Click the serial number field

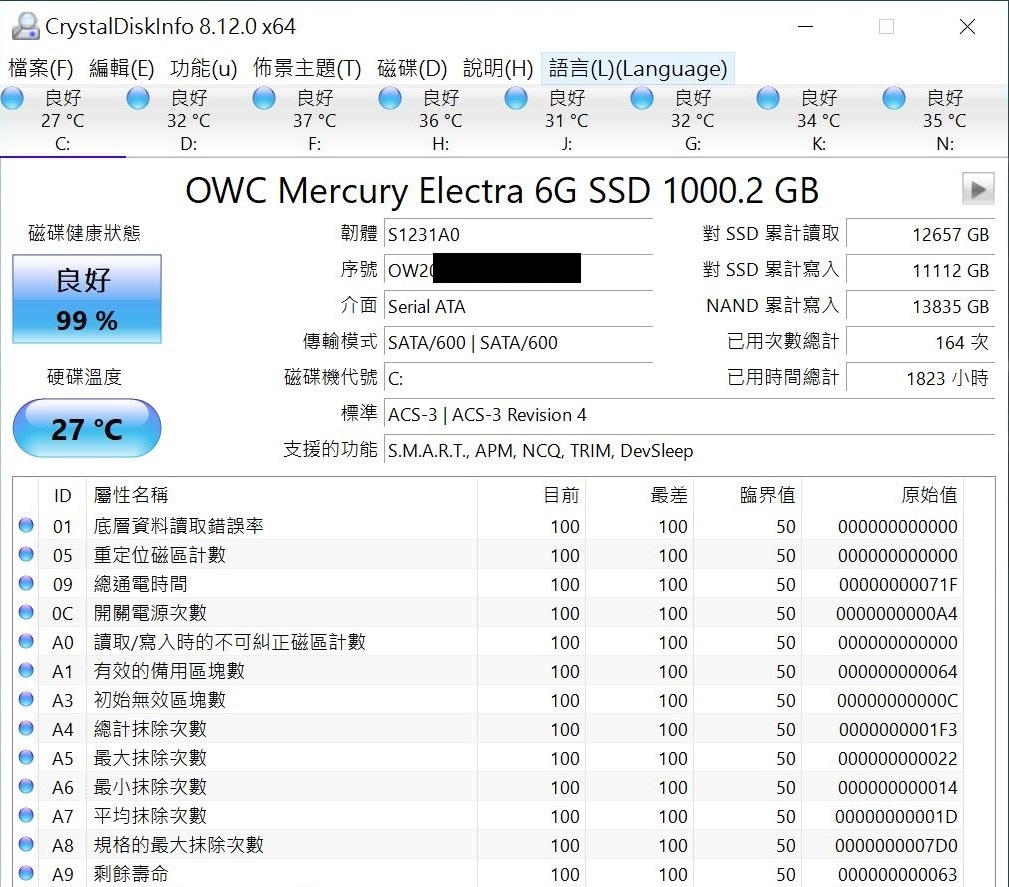click(x=518, y=270)
